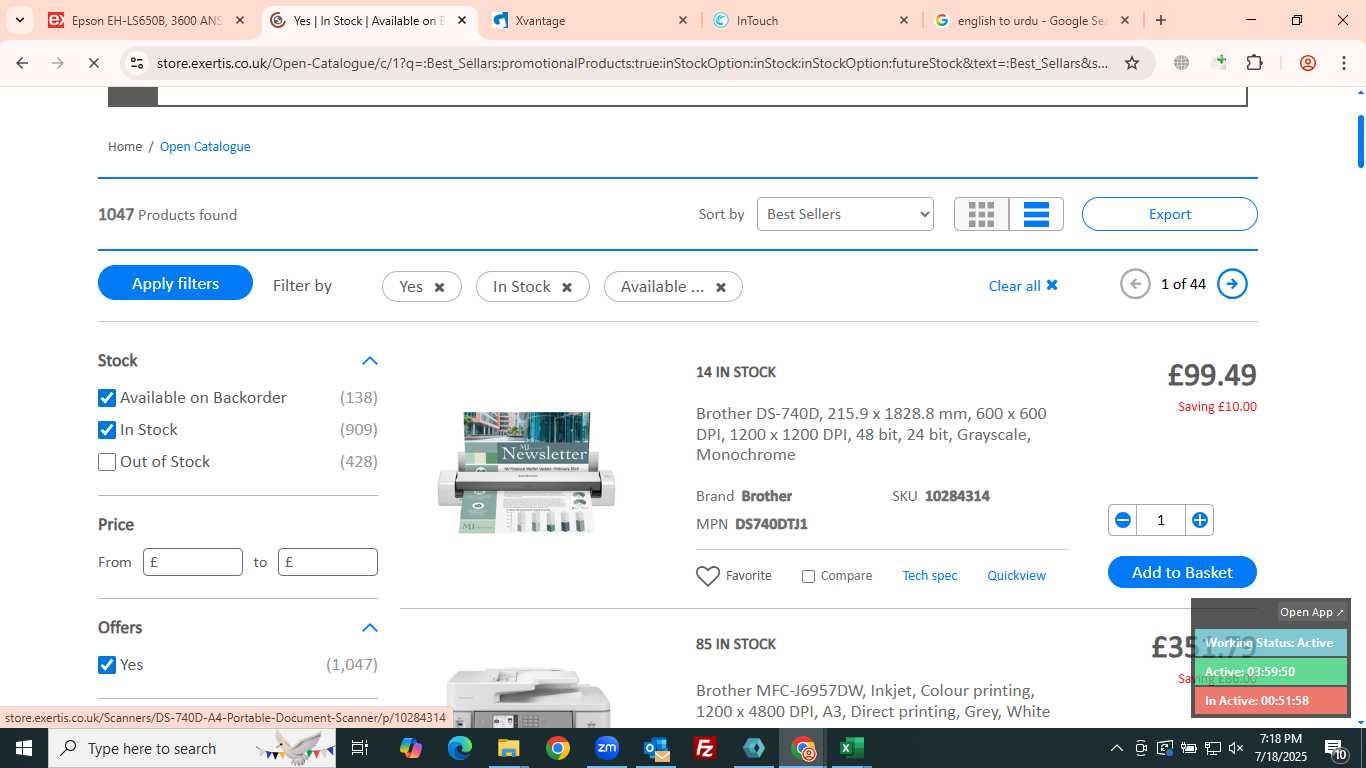Decrease quantity for Brother DS-740D
Image resolution: width=1366 pixels, height=768 pixels.
click(x=1122, y=520)
